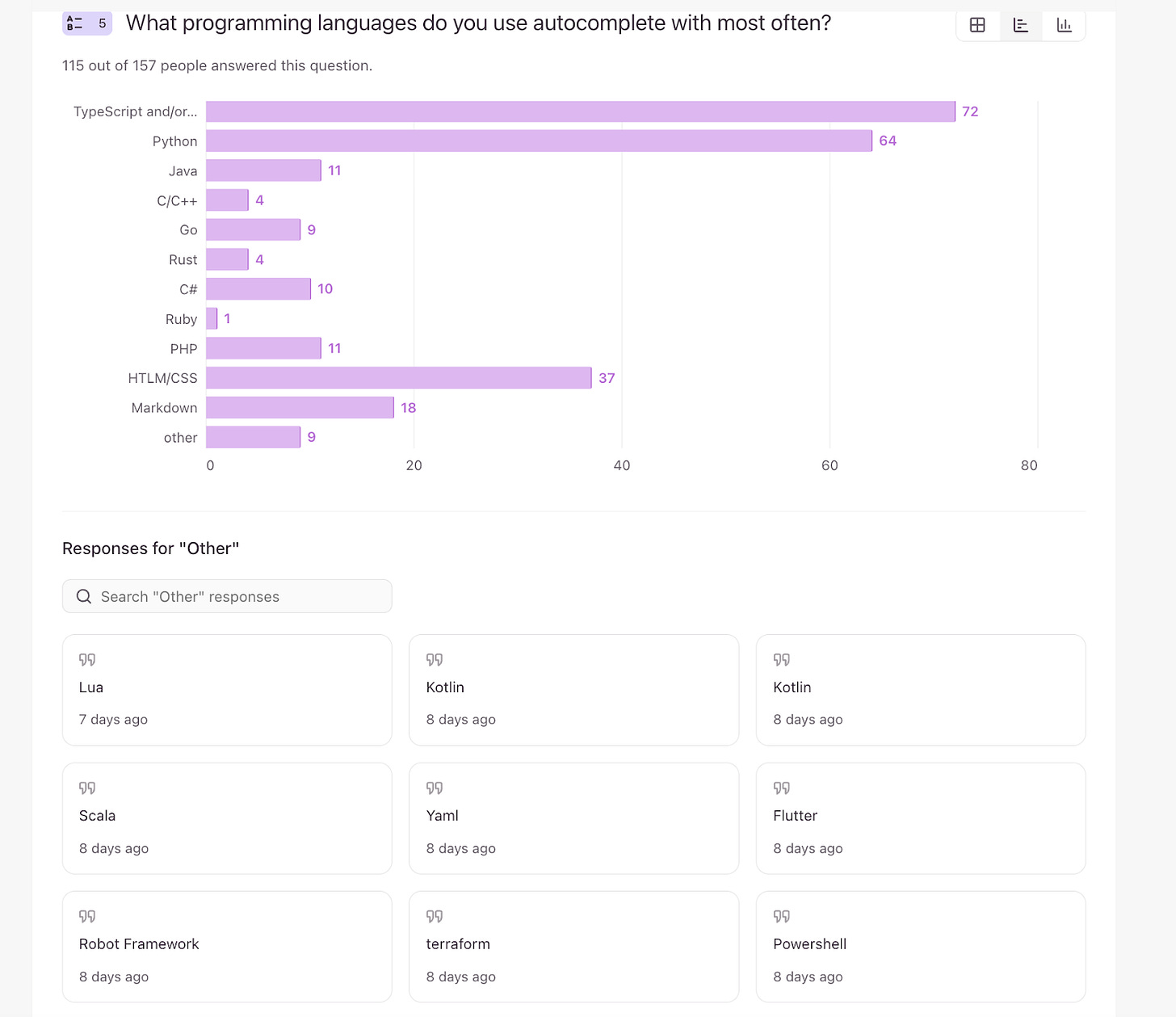Click the Markdown bar showing 18
The width and height of the screenshot is (1176, 1017).
point(300,408)
